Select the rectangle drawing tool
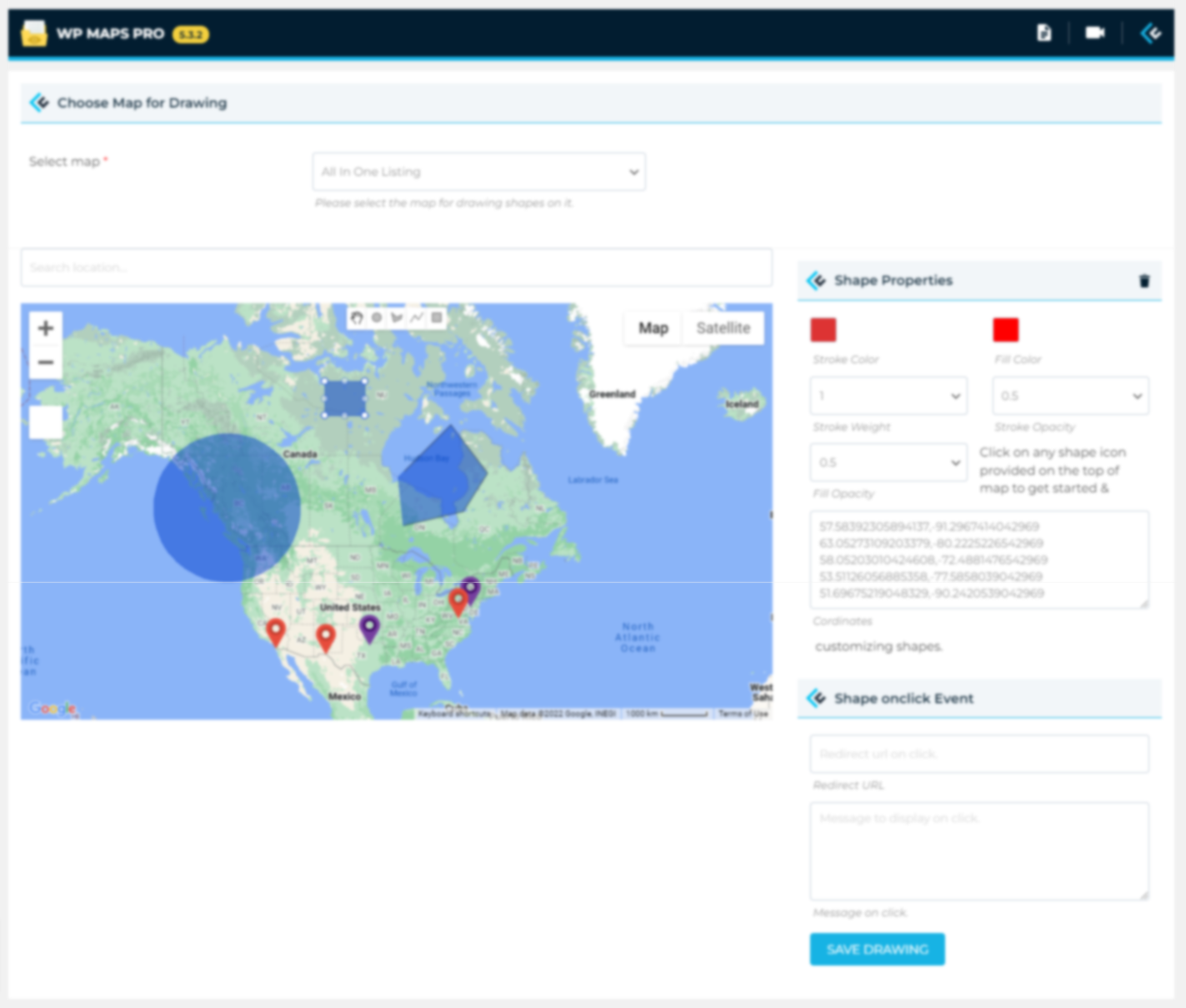This screenshot has width=1186, height=1008. click(437, 317)
